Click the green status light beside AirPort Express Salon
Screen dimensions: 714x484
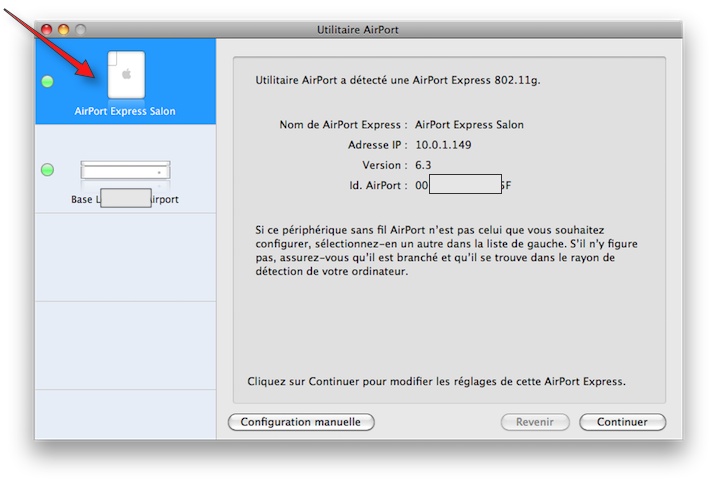(47, 82)
